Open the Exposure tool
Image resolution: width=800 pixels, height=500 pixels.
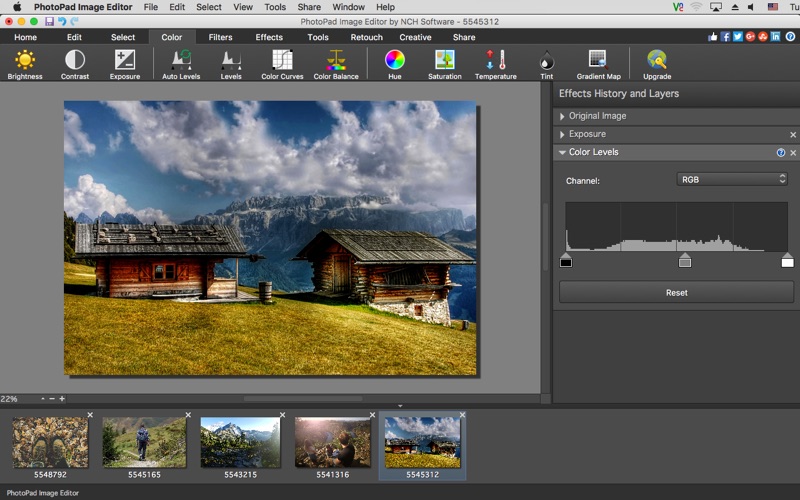(x=125, y=62)
